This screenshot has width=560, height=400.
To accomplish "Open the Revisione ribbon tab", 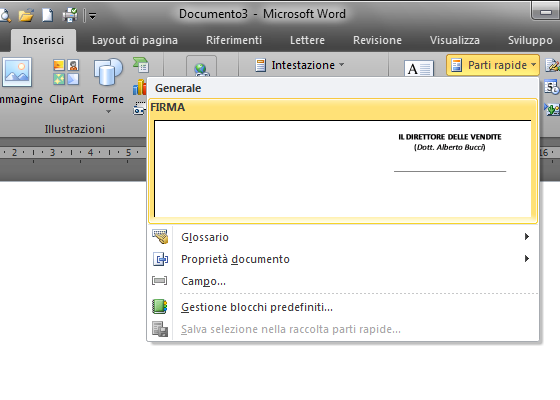I will (377, 40).
